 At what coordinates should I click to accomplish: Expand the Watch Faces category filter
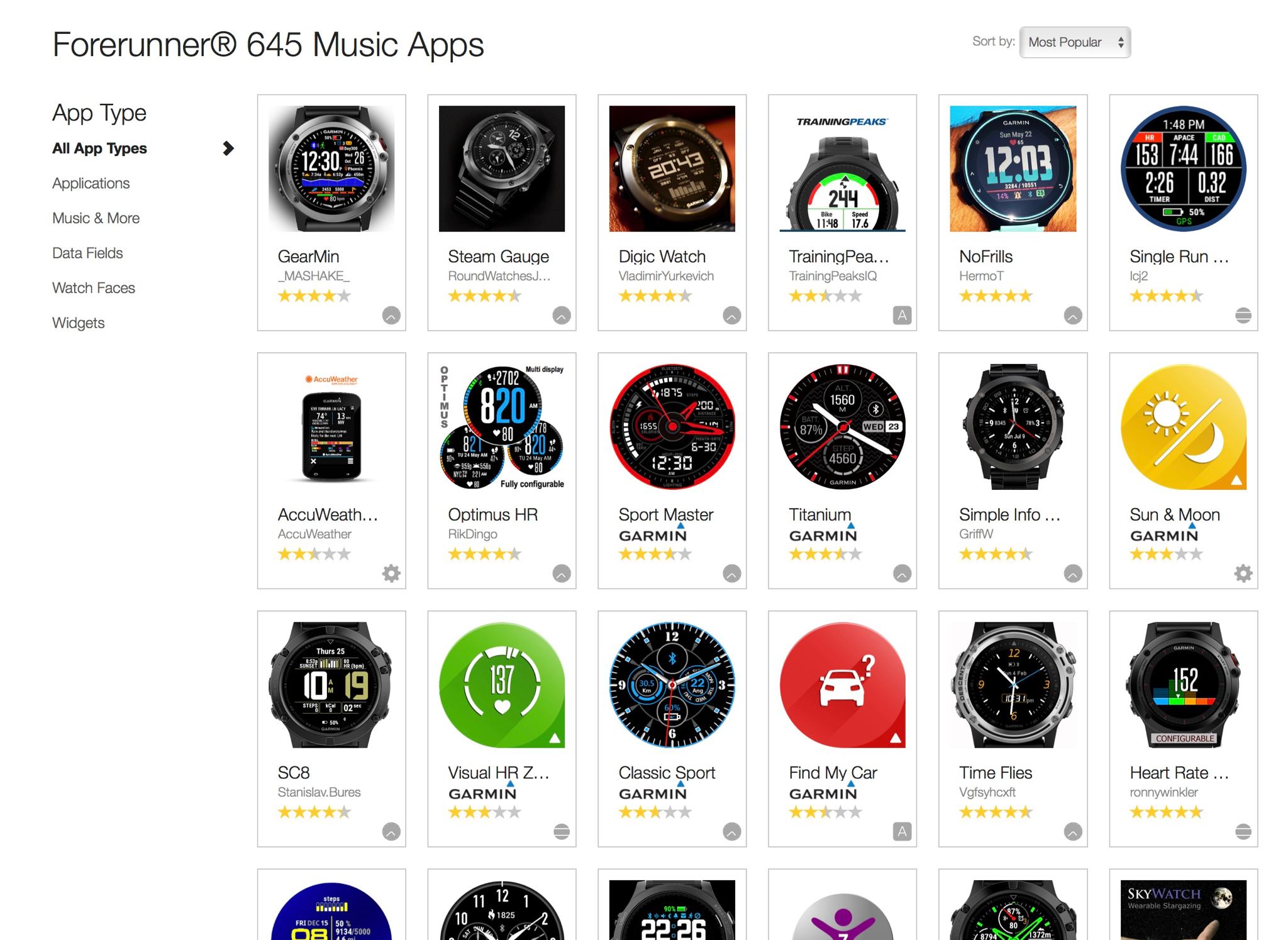click(x=93, y=288)
